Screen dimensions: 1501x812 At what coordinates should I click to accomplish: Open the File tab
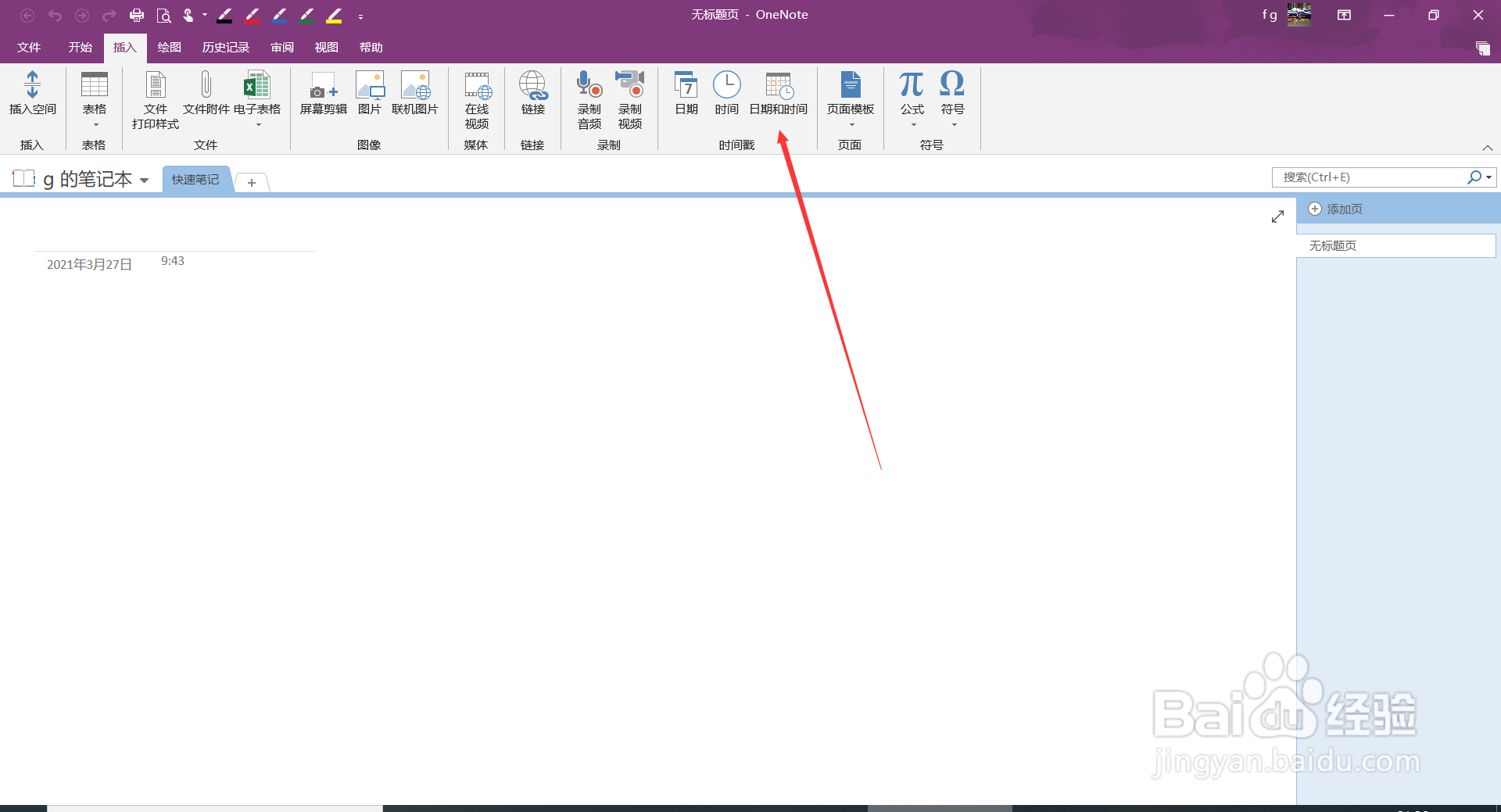[x=29, y=48]
